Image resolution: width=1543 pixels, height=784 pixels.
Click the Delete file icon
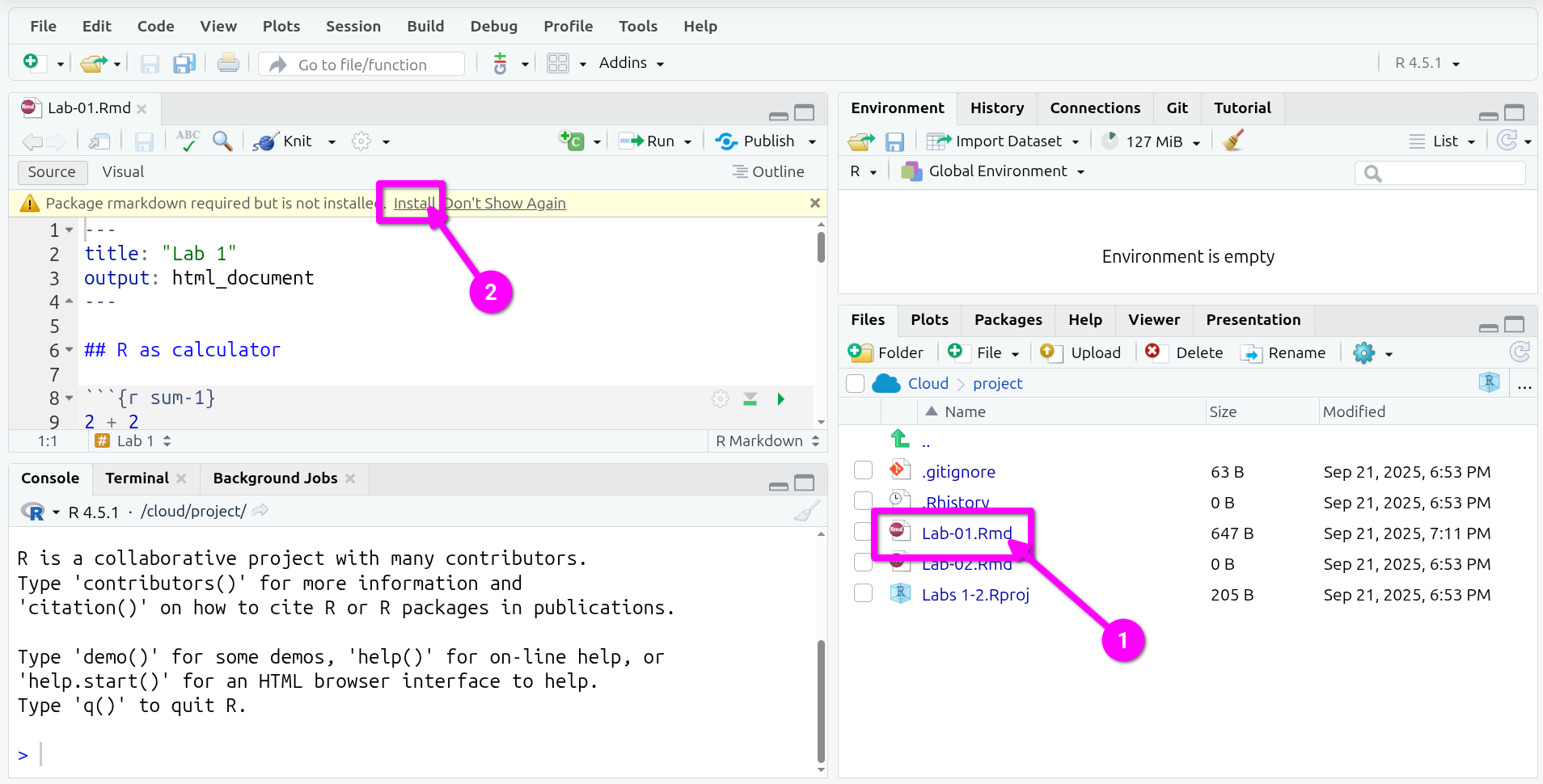click(1152, 352)
